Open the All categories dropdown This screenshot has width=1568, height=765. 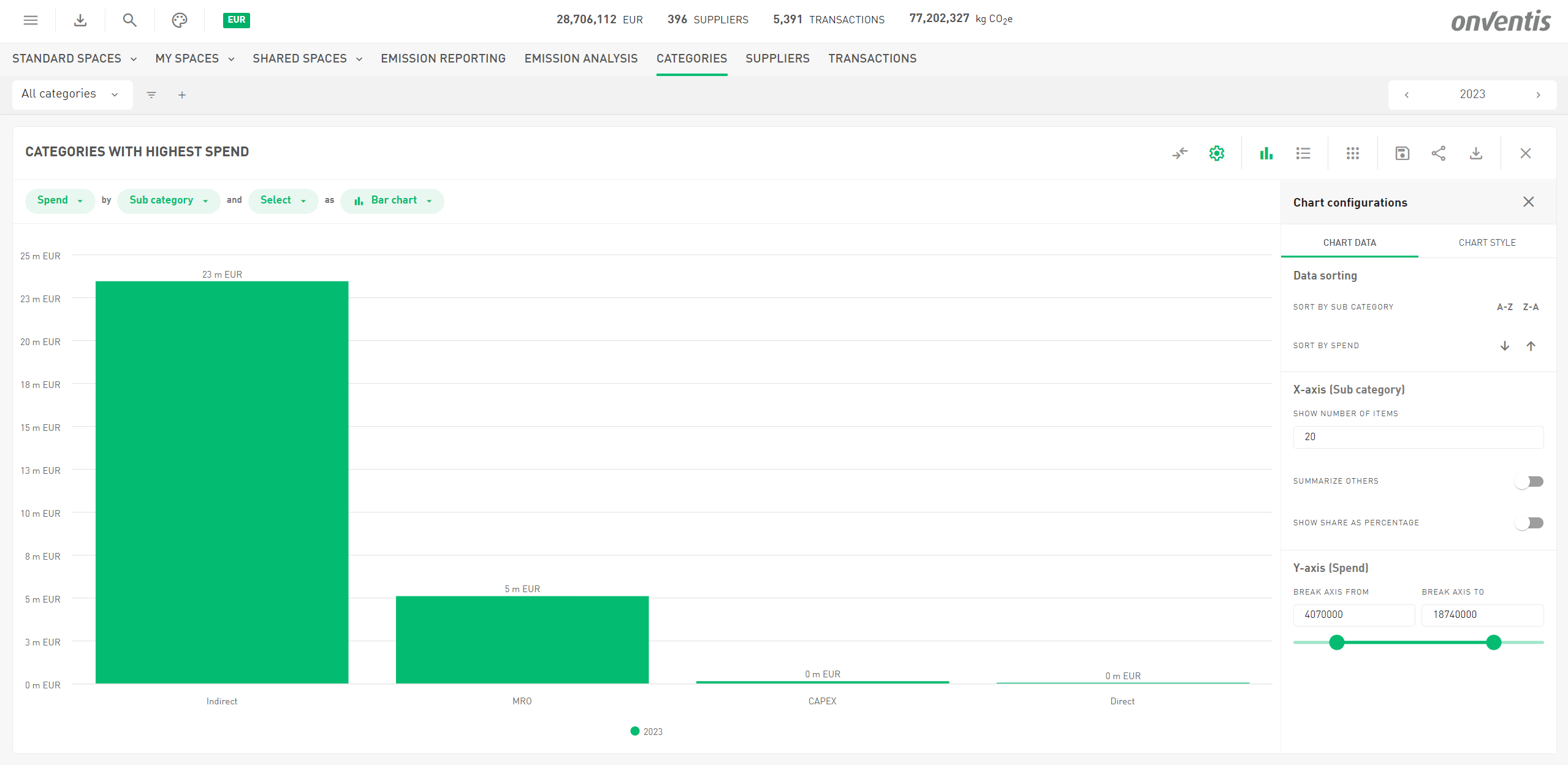click(x=72, y=94)
